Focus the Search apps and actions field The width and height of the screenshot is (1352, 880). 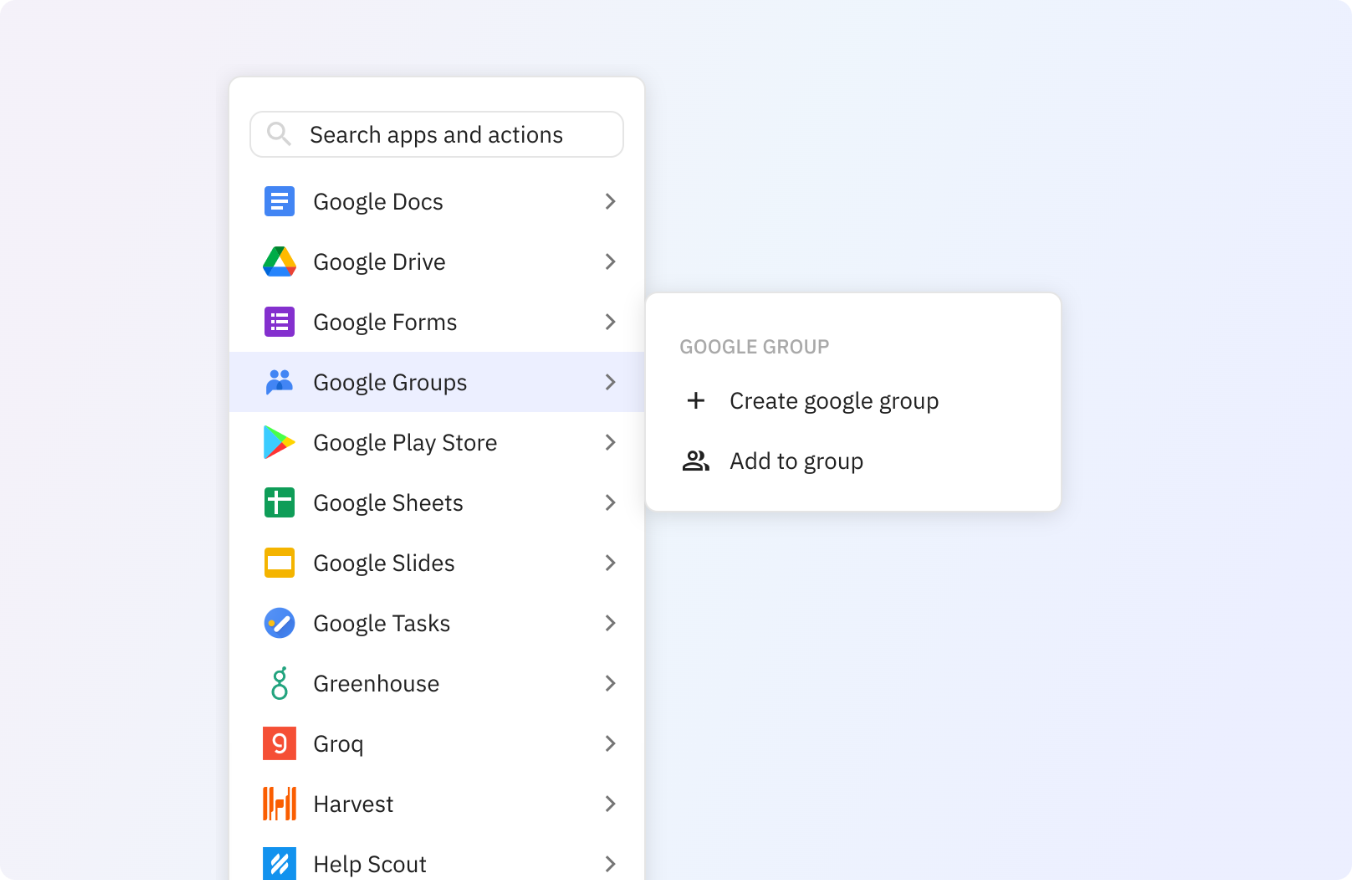(437, 134)
